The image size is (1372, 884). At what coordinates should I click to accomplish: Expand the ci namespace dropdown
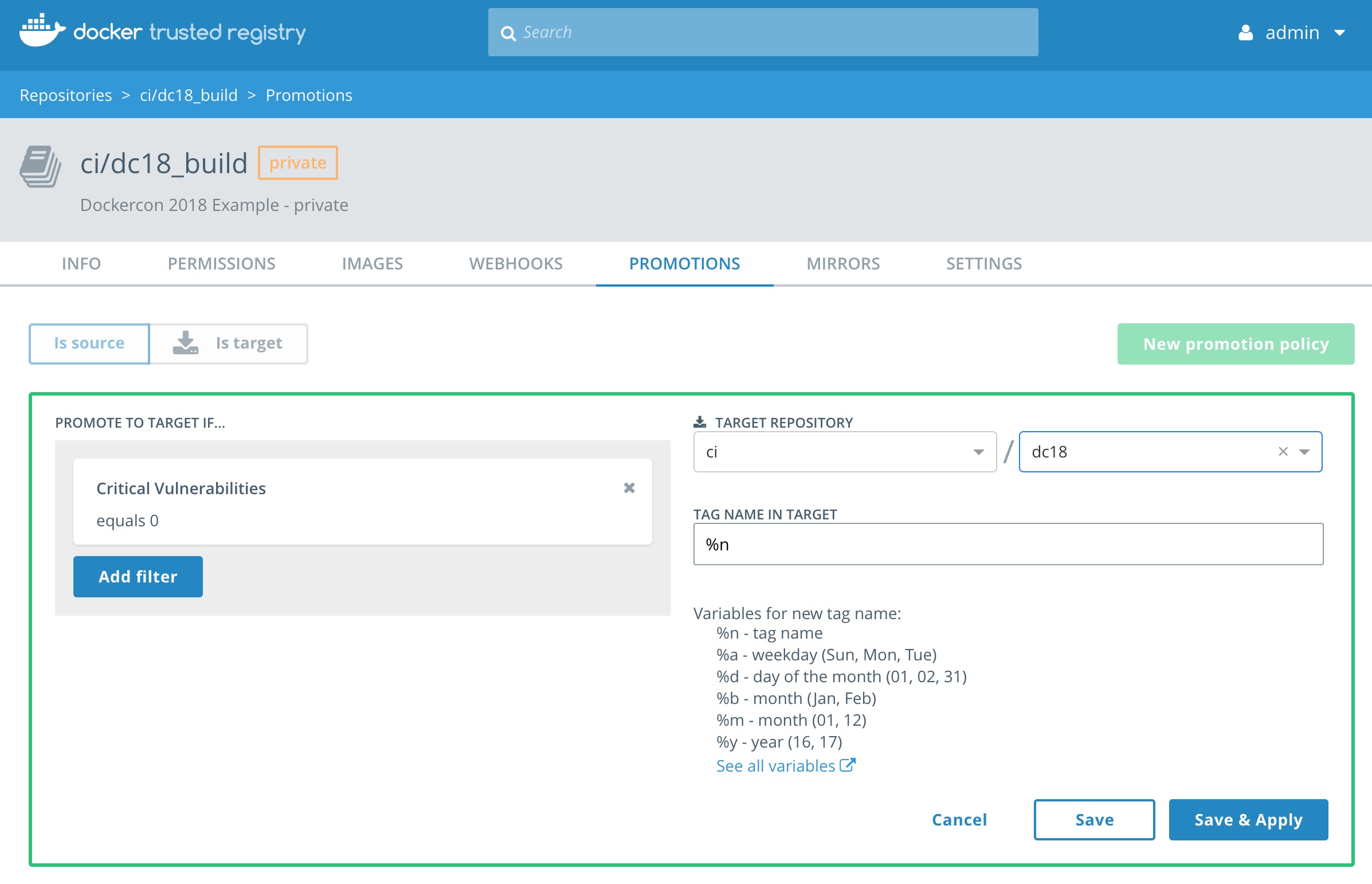978,452
